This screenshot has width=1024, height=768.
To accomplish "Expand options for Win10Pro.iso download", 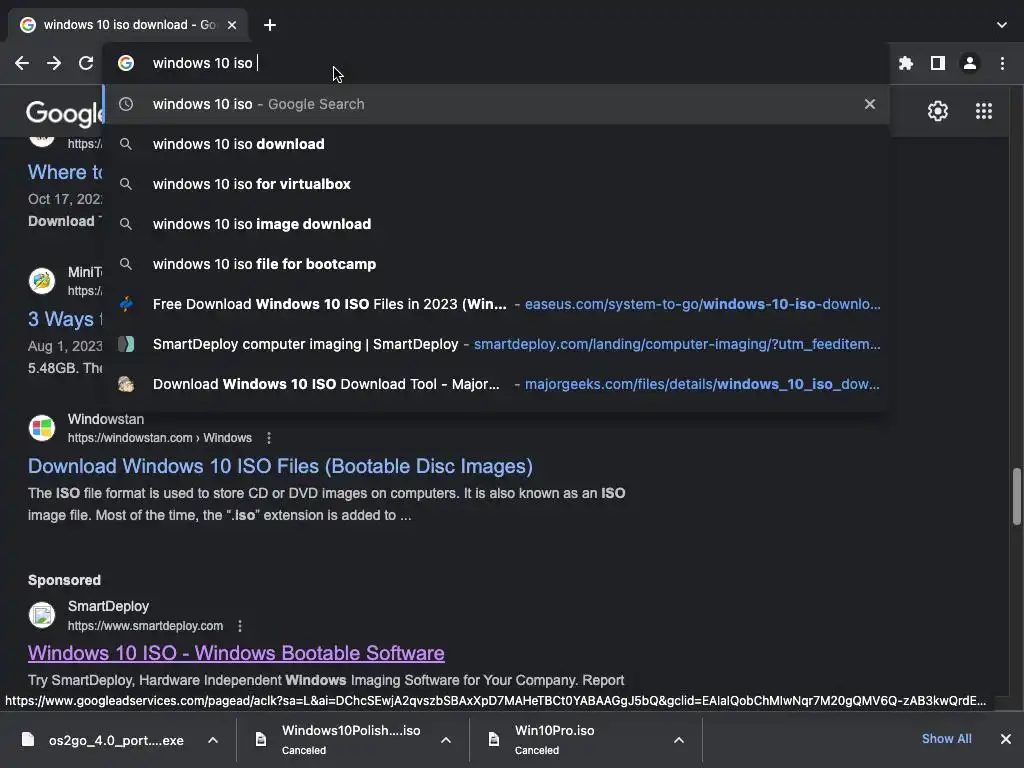I will [679, 740].
